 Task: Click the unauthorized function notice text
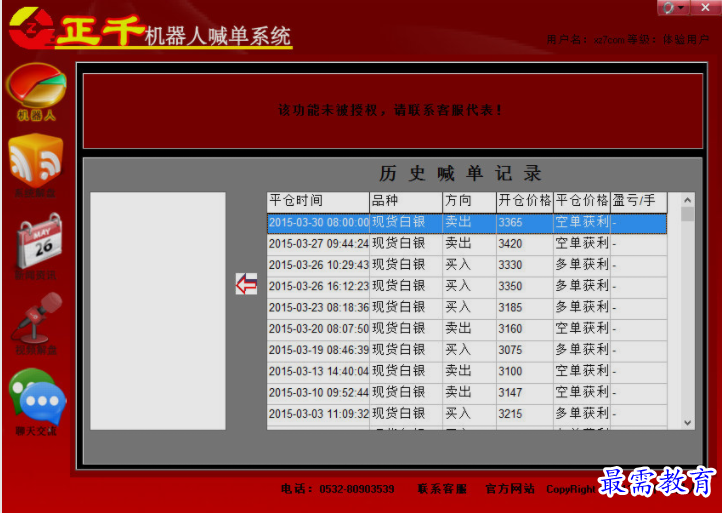tap(390, 111)
